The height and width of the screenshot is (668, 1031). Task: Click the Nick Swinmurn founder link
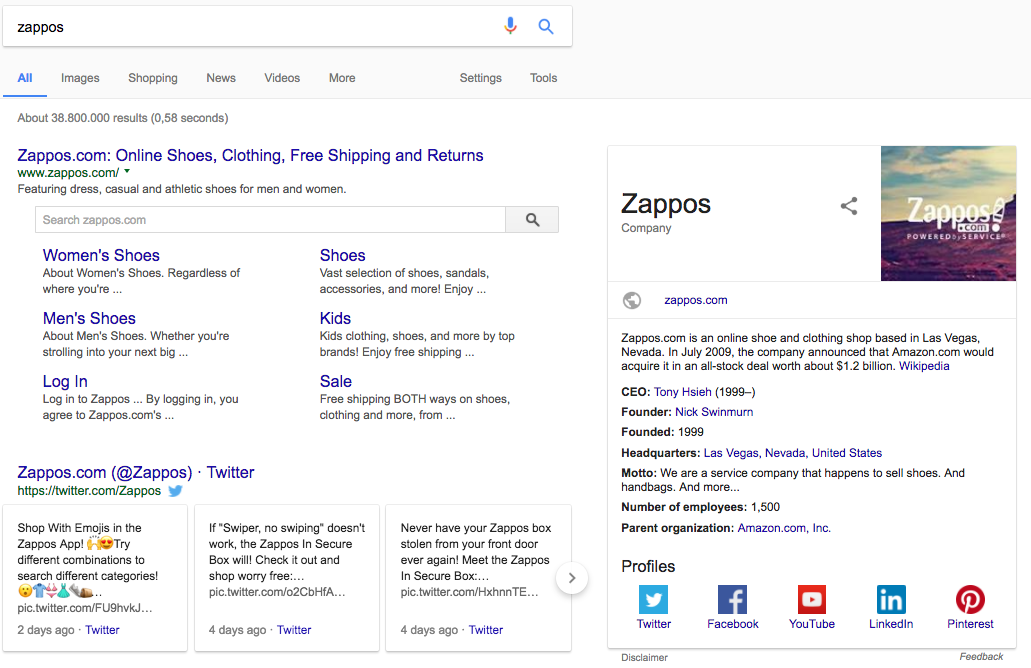[714, 412]
